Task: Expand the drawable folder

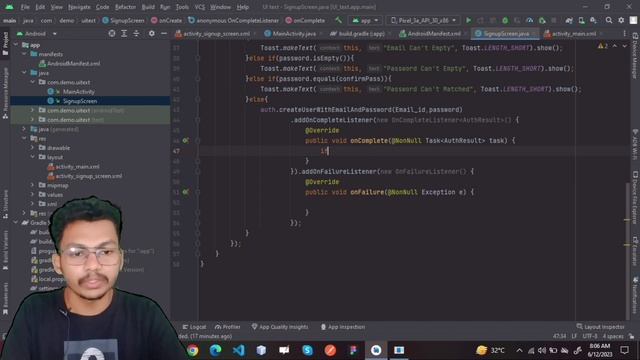Action: pyautogui.click(x=32, y=148)
